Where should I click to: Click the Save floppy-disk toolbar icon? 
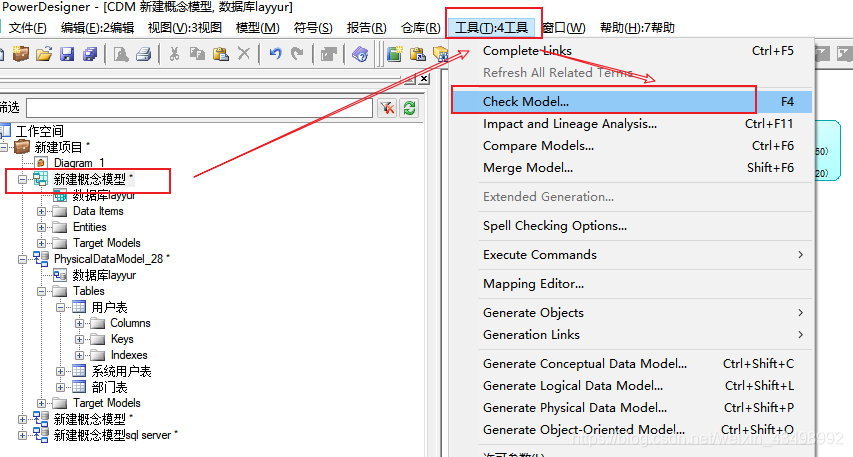coord(67,54)
